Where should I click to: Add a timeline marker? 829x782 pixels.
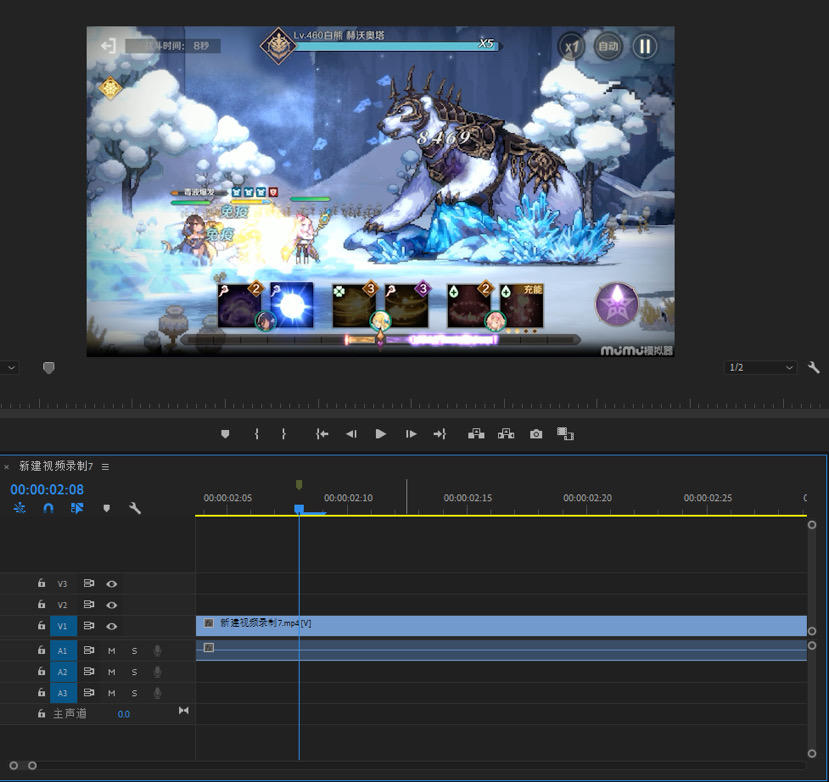click(107, 508)
